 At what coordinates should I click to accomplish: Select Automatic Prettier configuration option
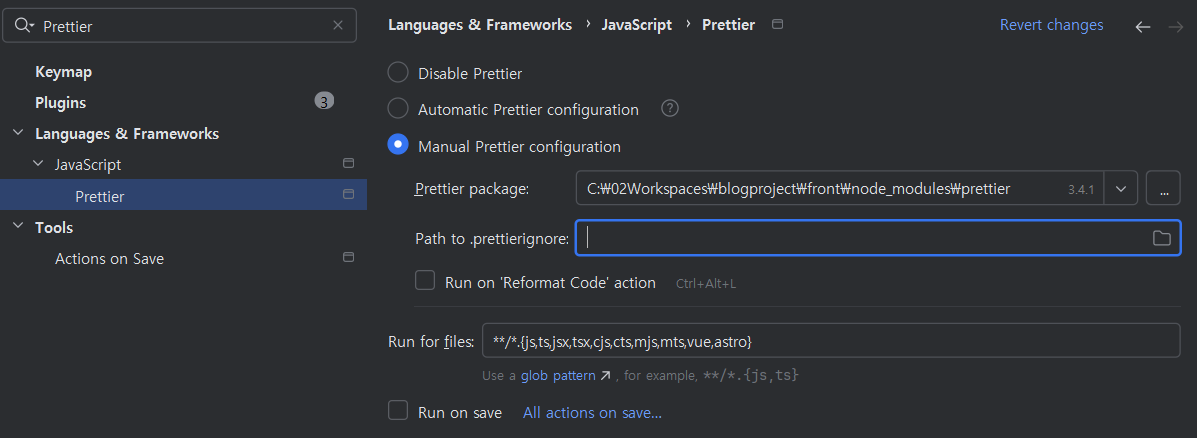[398, 109]
